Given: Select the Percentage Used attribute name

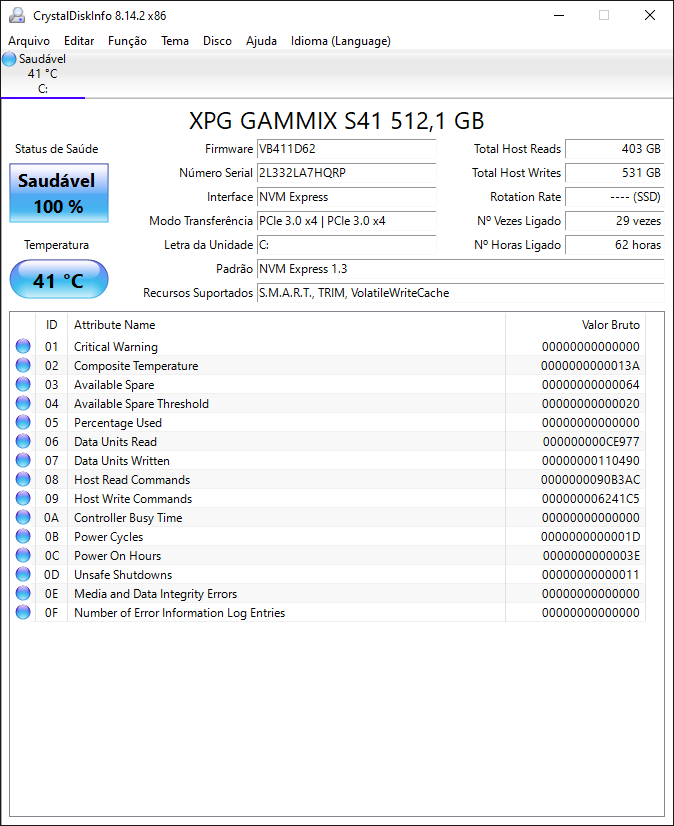Looking at the screenshot, I should (x=118, y=422).
